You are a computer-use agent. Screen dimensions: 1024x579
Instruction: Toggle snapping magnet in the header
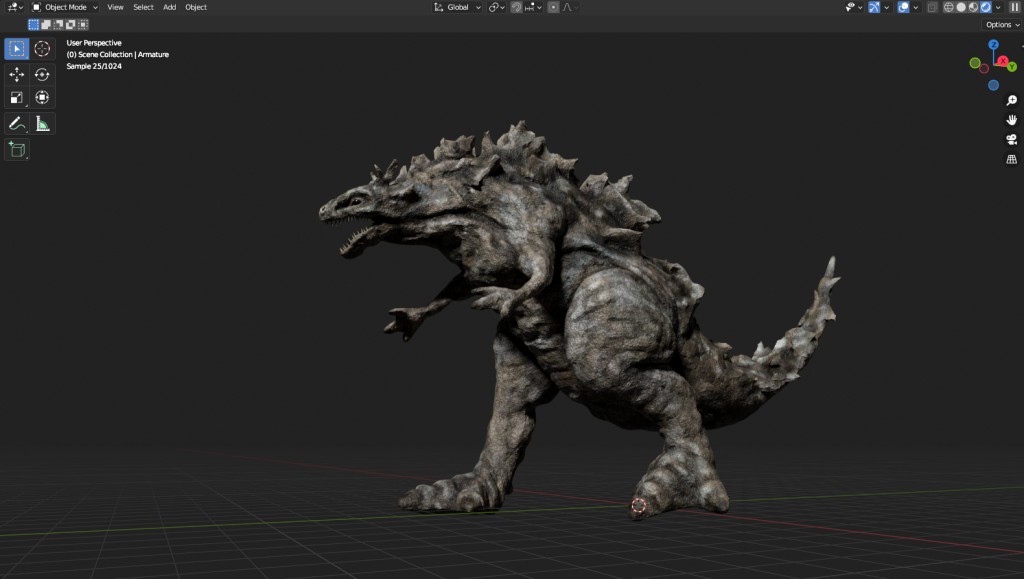516,7
